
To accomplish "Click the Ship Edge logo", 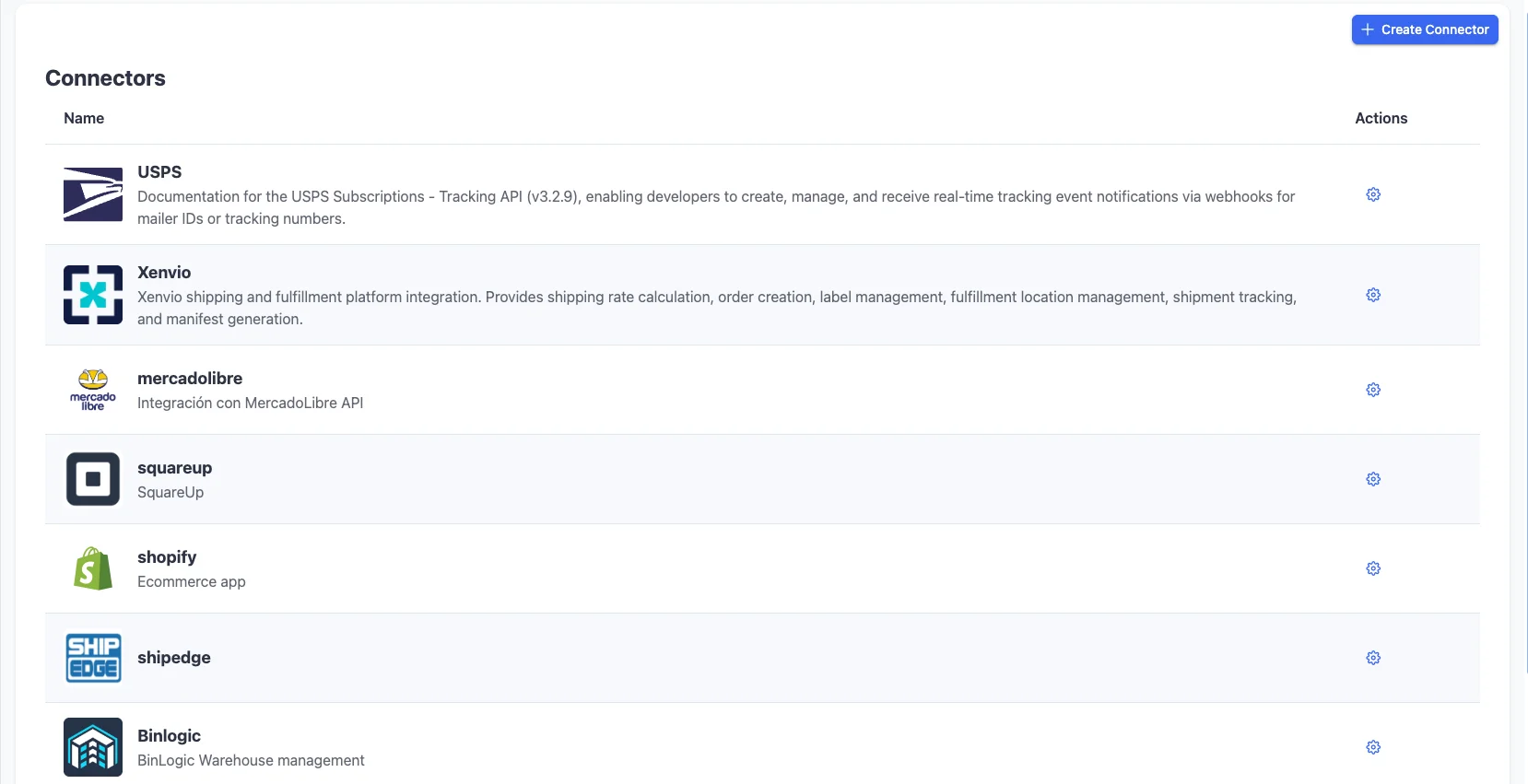I will click(93, 658).
